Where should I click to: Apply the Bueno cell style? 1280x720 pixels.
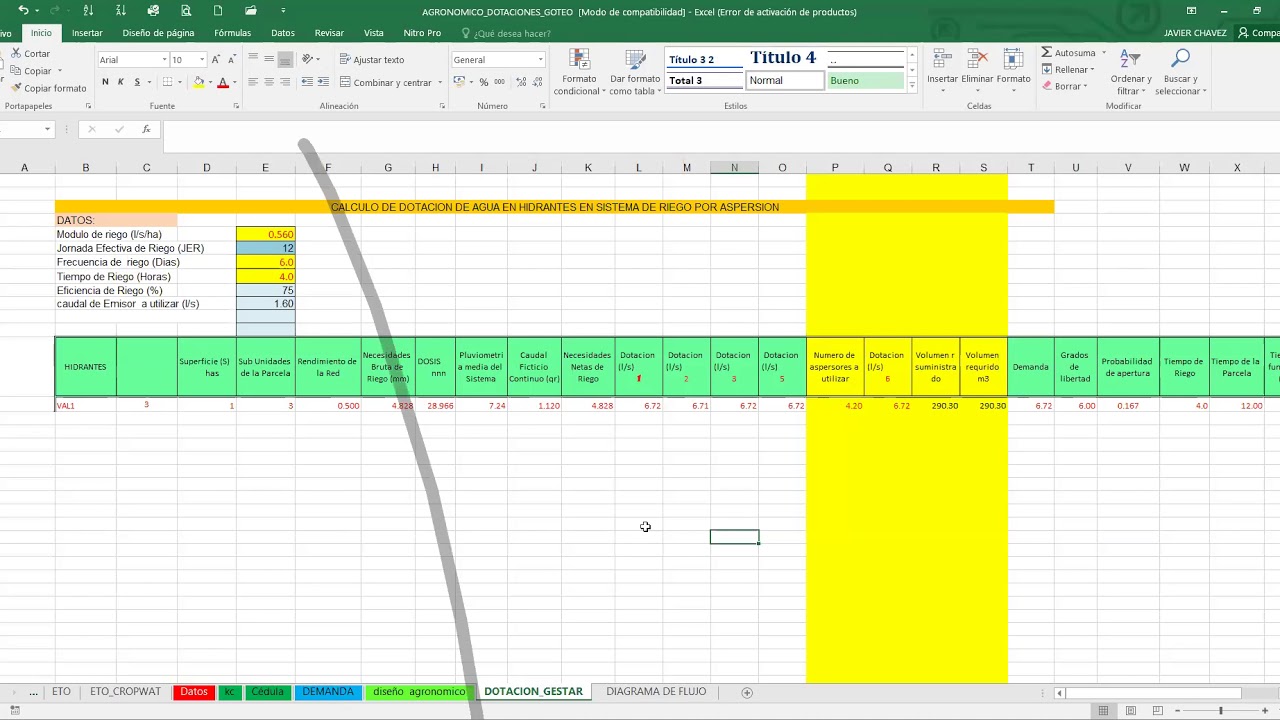click(x=866, y=80)
